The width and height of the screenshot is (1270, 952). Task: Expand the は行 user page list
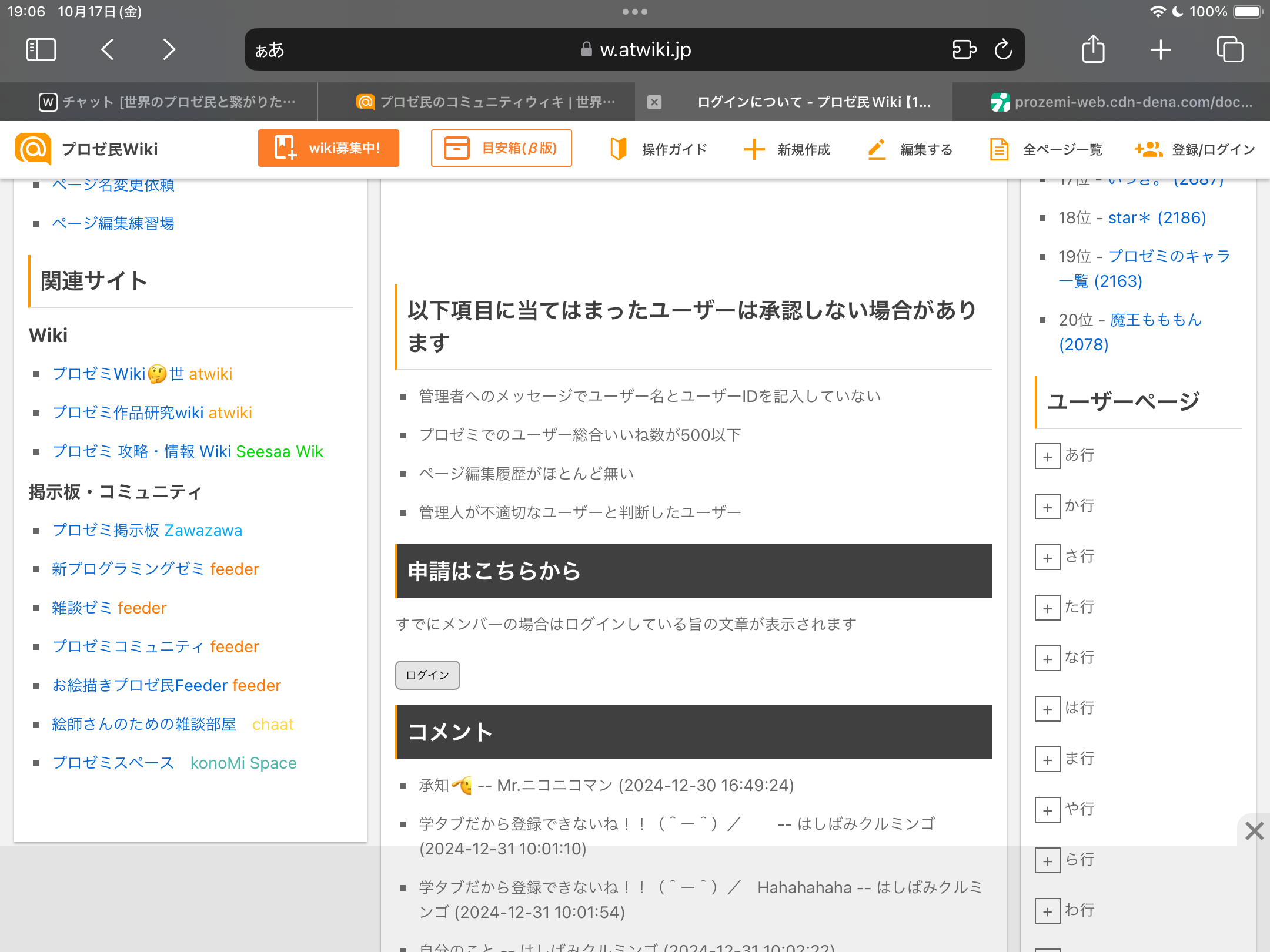tap(1048, 709)
